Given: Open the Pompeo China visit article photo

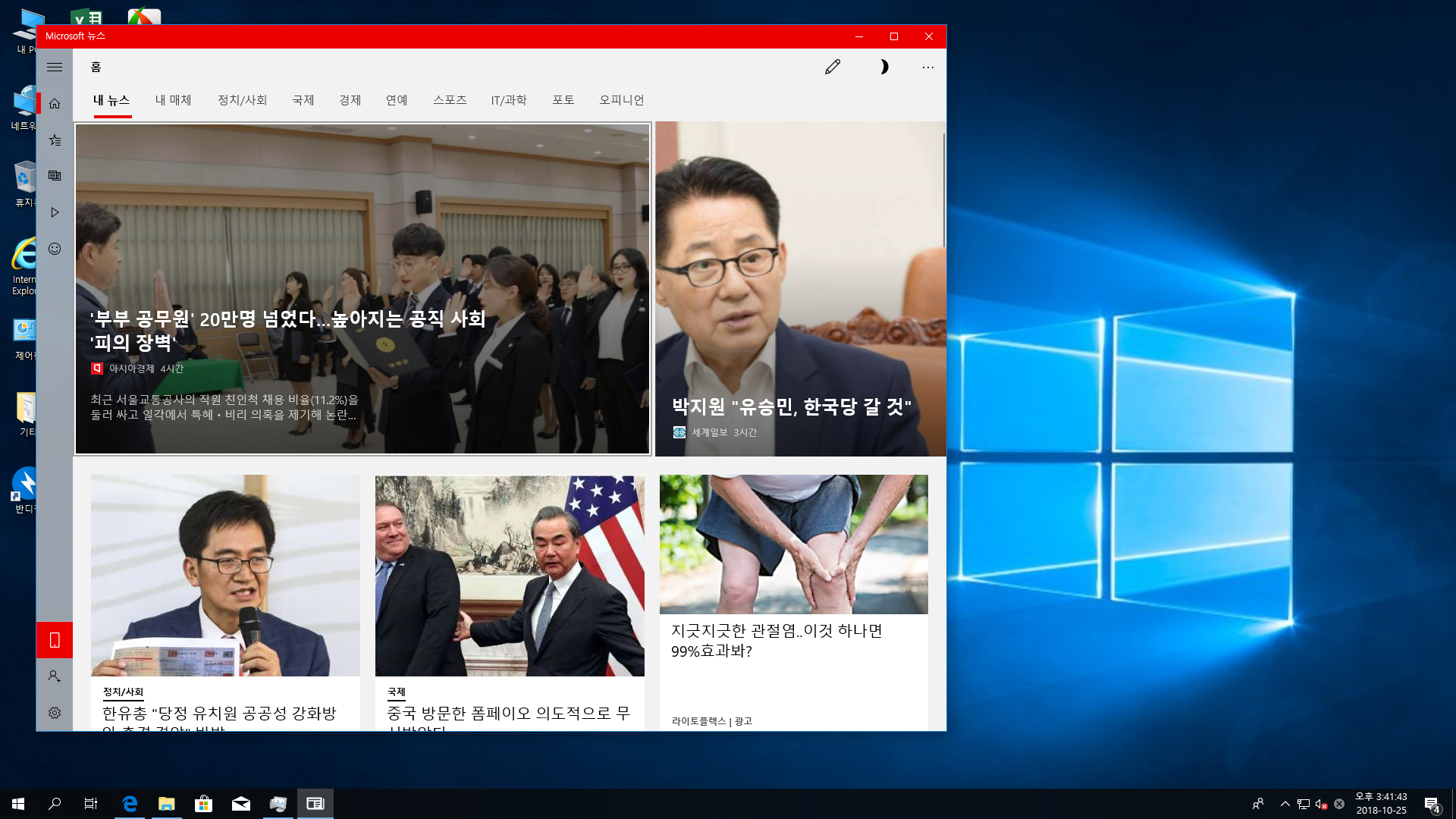Looking at the screenshot, I should coord(510,576).
